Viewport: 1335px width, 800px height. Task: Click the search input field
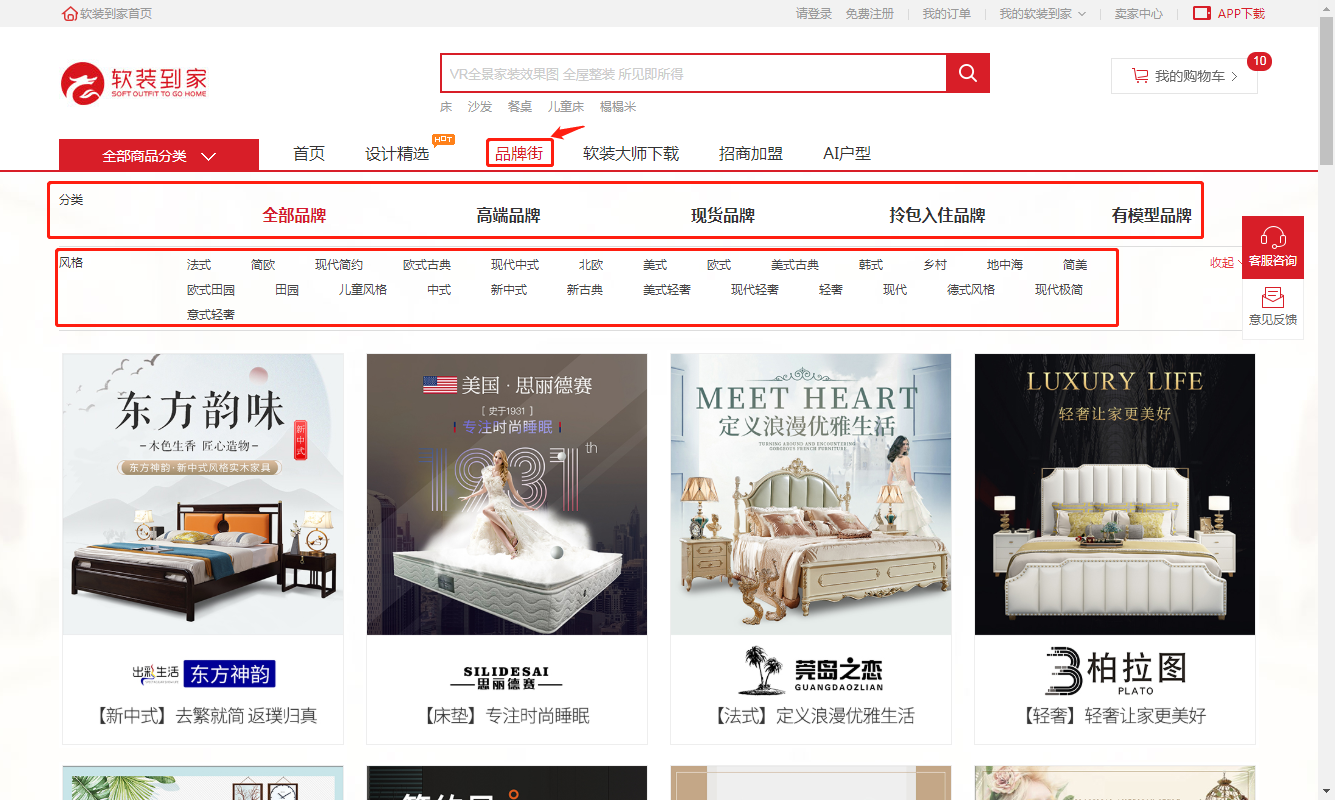(x=693, y=73)
